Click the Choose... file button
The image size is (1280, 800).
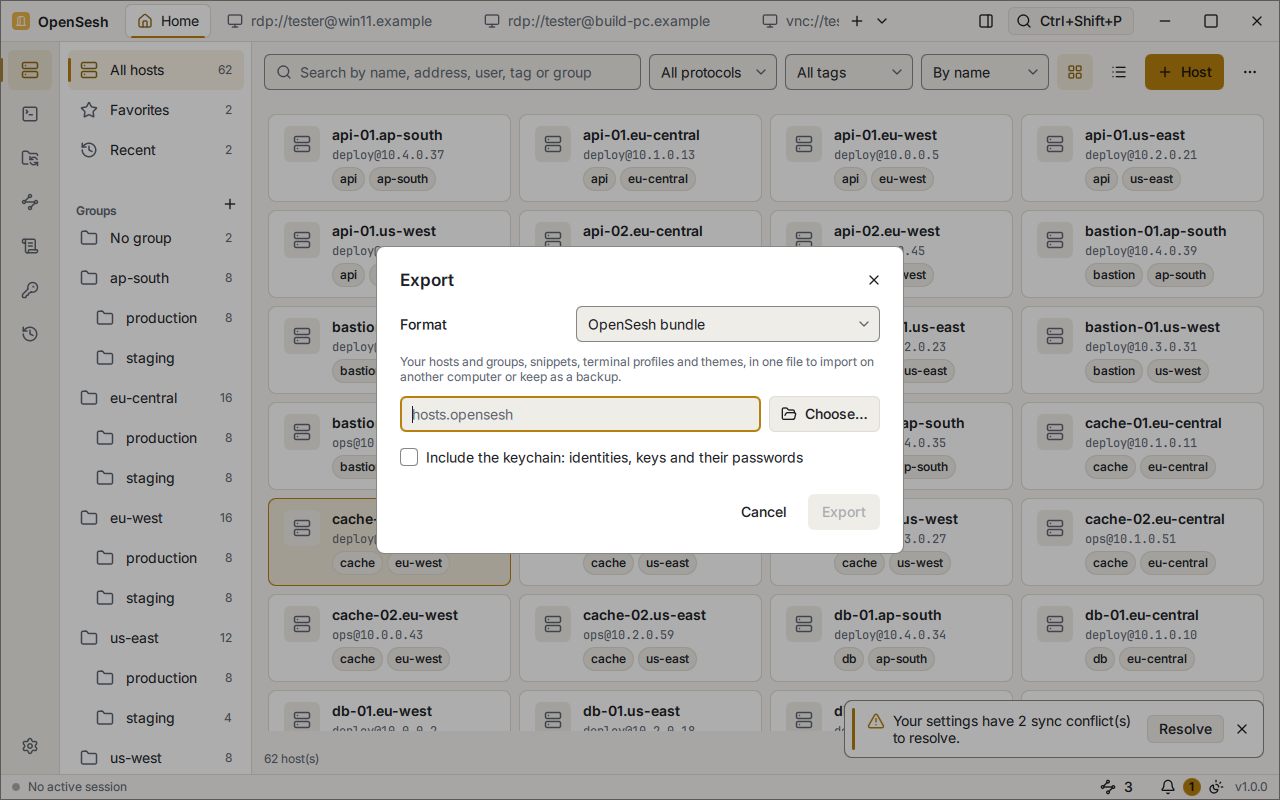824,414
